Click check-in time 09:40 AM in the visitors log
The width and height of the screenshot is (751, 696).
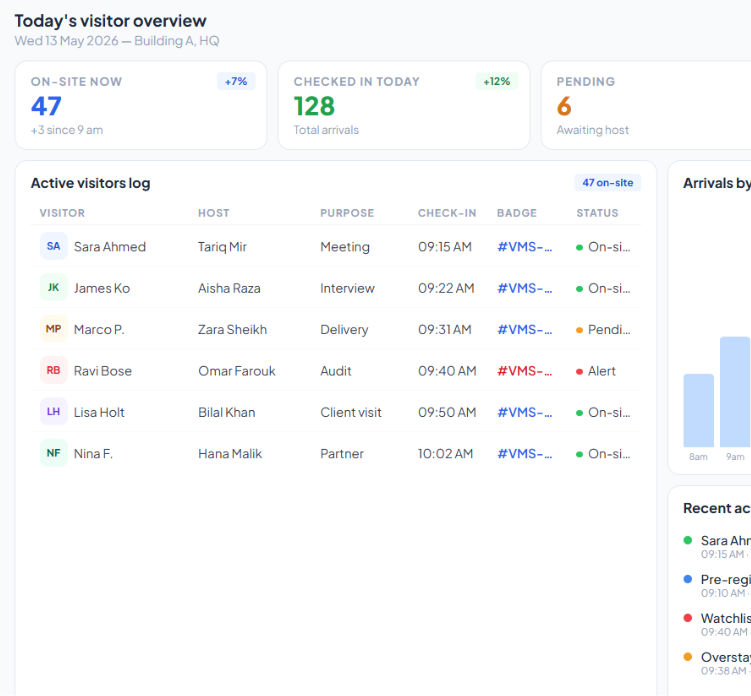[x=447, y=371]
